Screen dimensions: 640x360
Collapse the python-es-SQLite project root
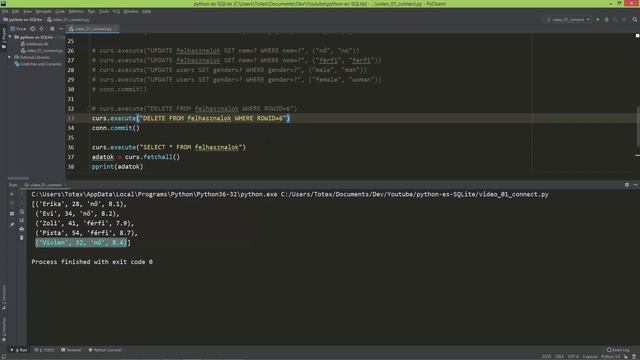tap(10, 37)
